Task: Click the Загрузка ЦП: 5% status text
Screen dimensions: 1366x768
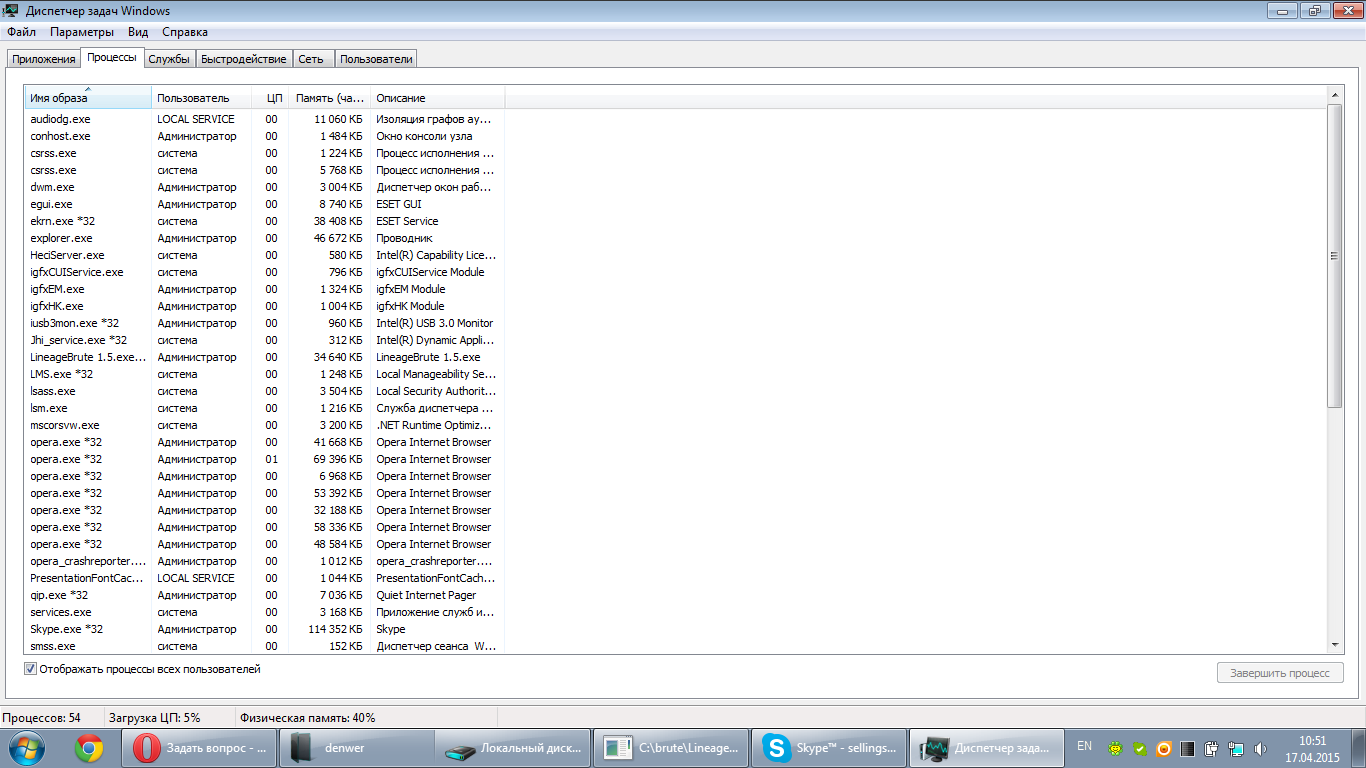Action: 155,718
